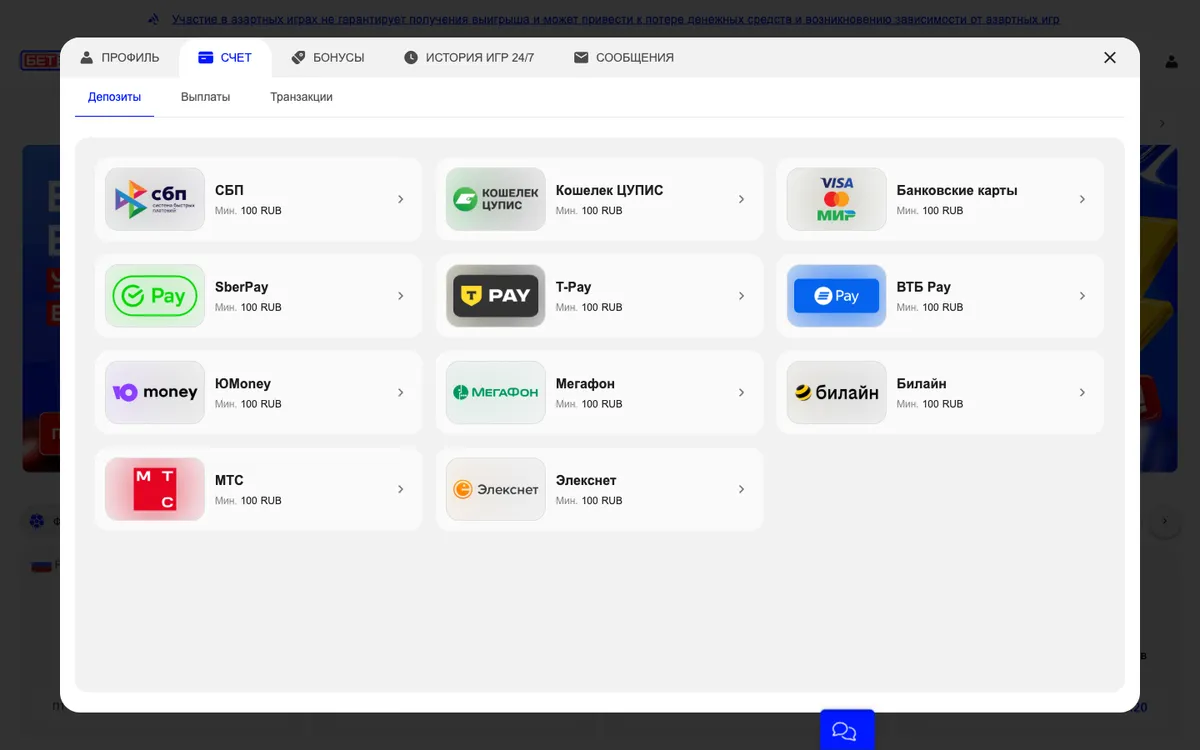
Task: Expand the СБП row chevron
Action: pos(401,199)
